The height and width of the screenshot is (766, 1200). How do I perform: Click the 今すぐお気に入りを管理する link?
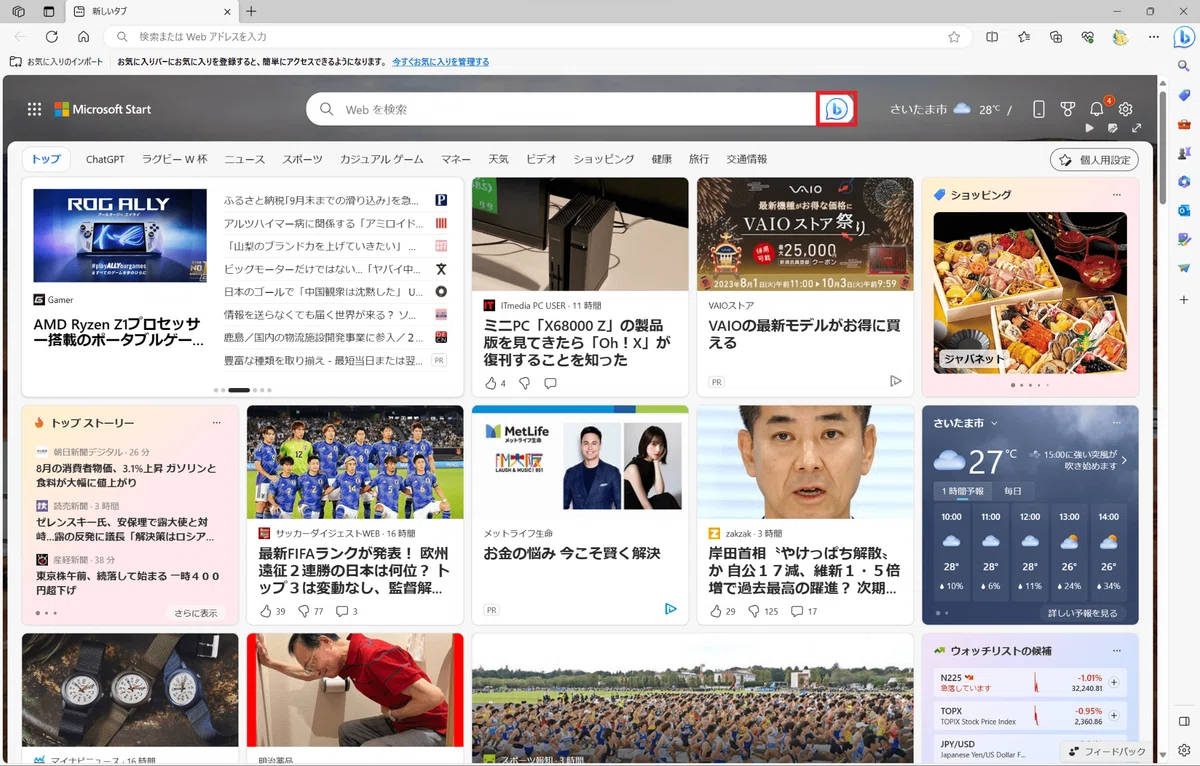pos(441,62)
